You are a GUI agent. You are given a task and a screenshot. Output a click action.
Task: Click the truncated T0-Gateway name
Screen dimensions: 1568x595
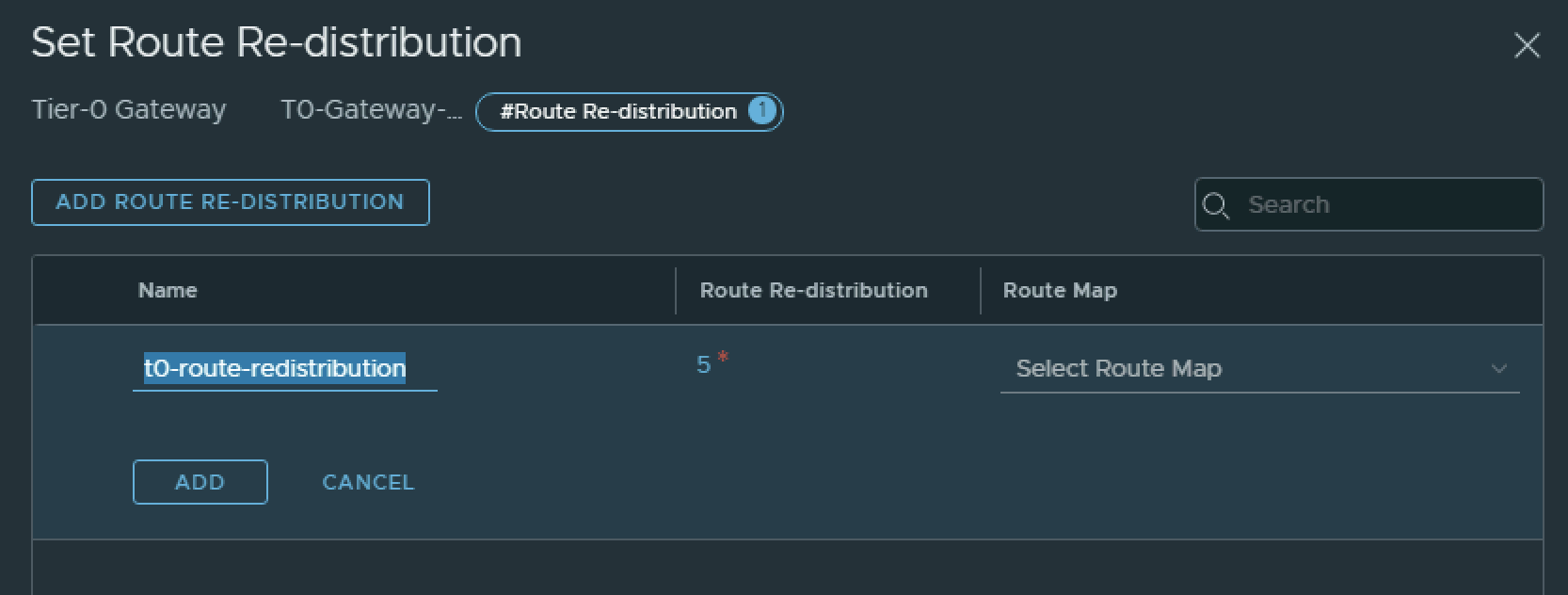pos(372,110)
